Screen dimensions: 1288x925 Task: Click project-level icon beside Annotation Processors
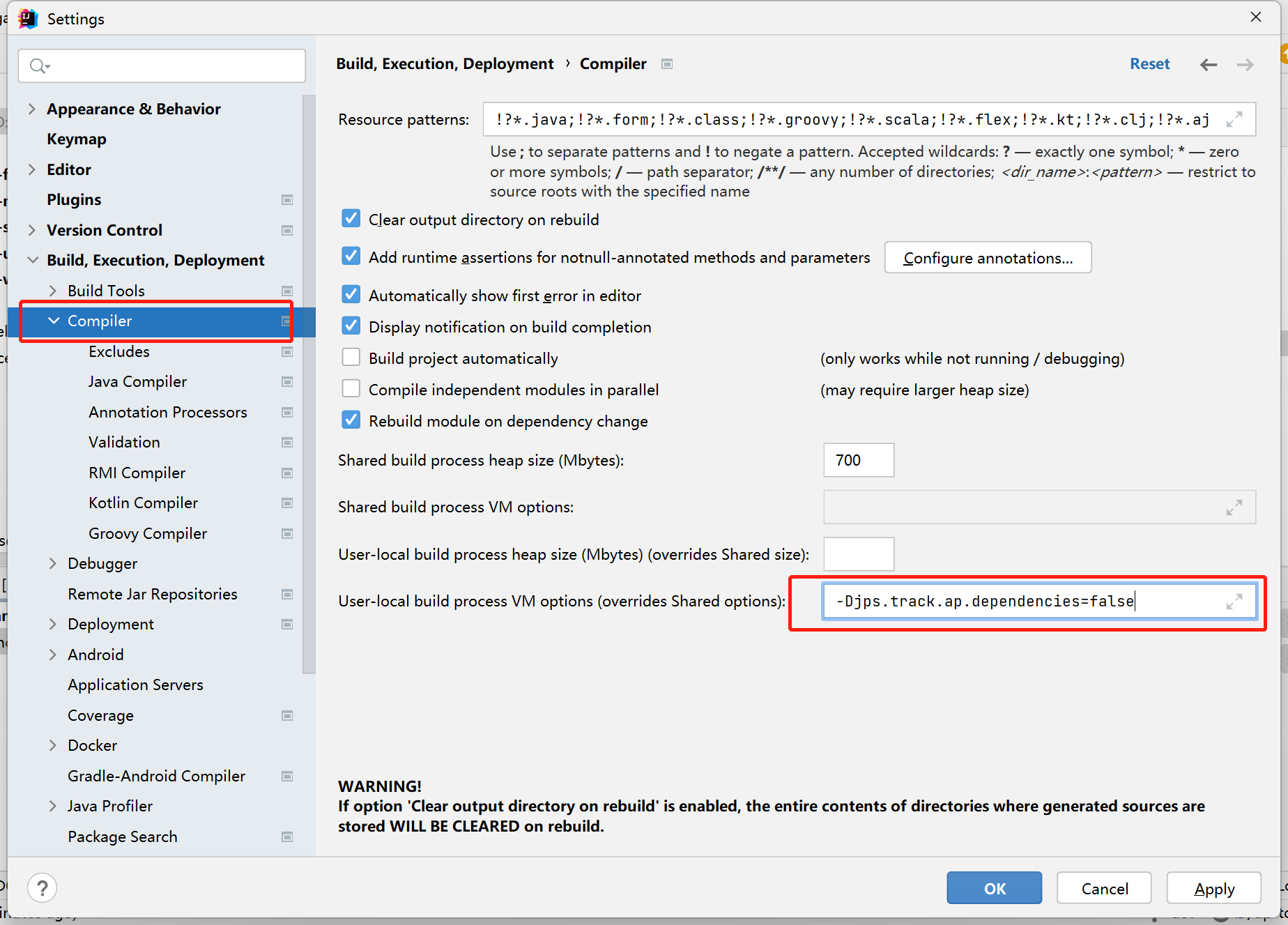coord(287,413)
